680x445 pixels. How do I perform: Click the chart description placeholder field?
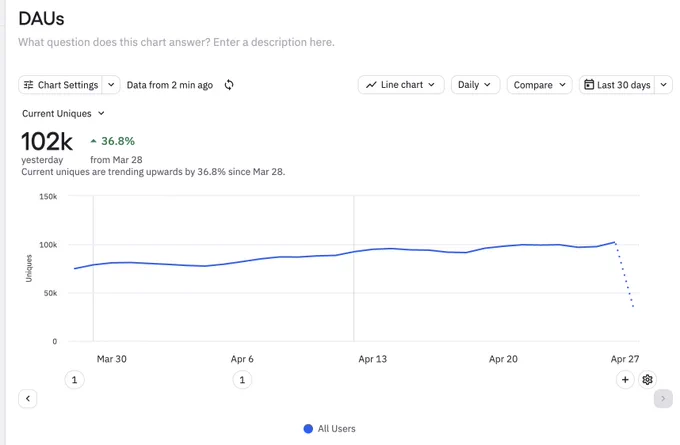(x=176, y=43)
